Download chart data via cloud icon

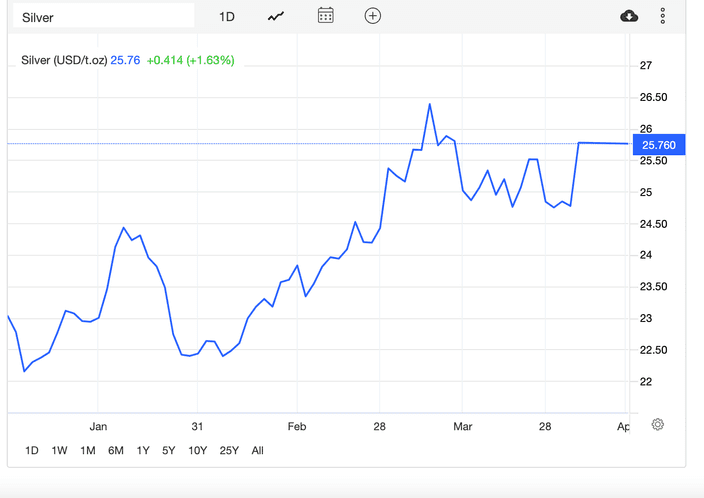629,16
